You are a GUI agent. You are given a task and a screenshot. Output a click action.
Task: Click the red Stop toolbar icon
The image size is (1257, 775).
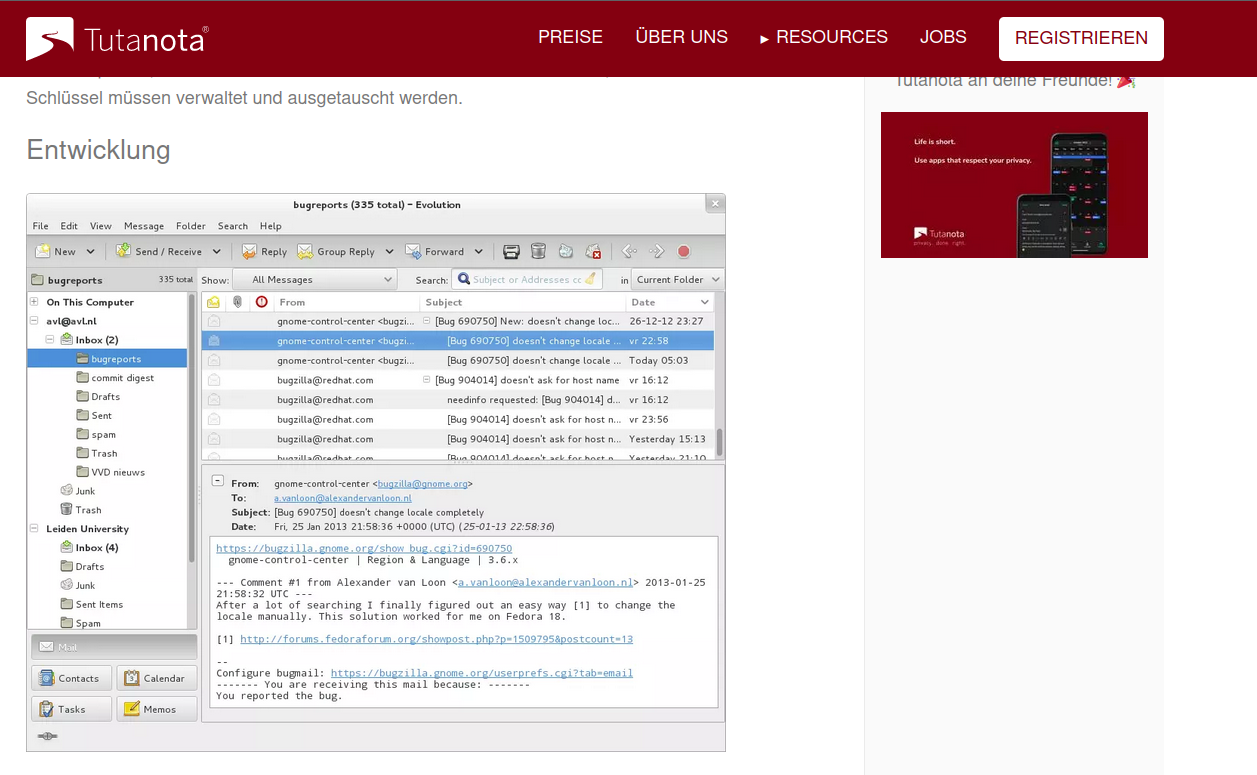coord(684,252)
